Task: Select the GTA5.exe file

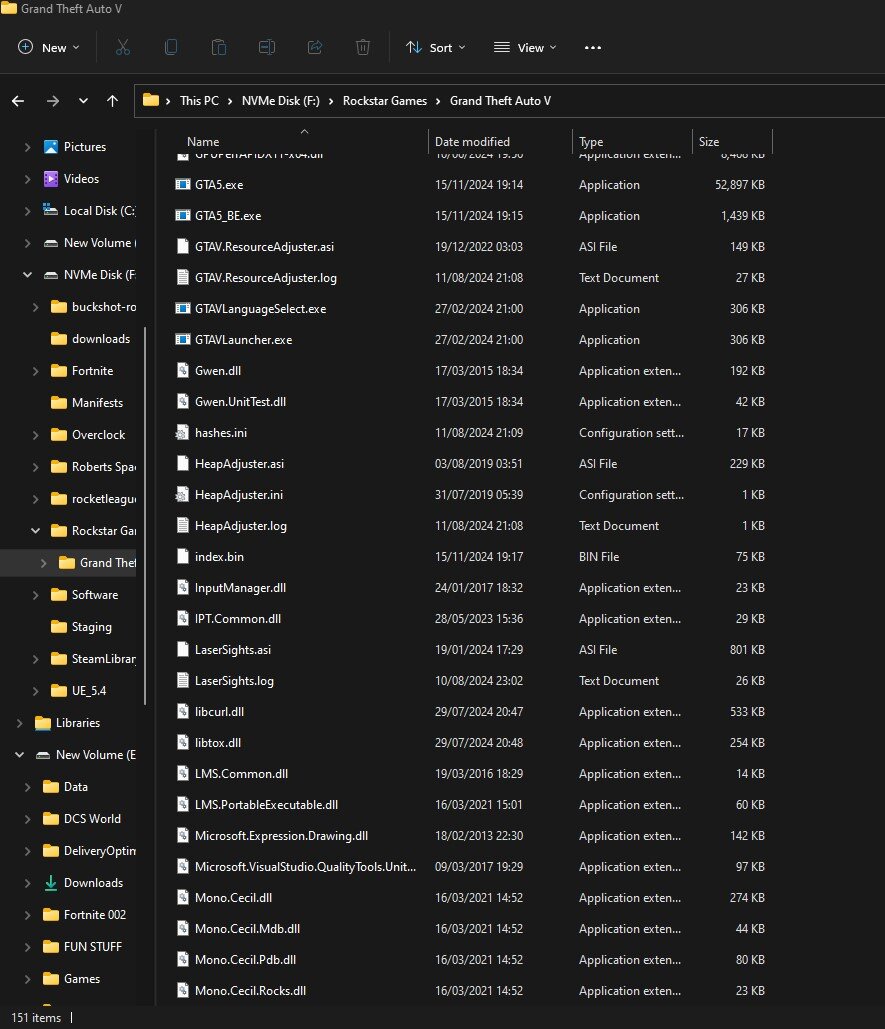Action: coord(220,185)
